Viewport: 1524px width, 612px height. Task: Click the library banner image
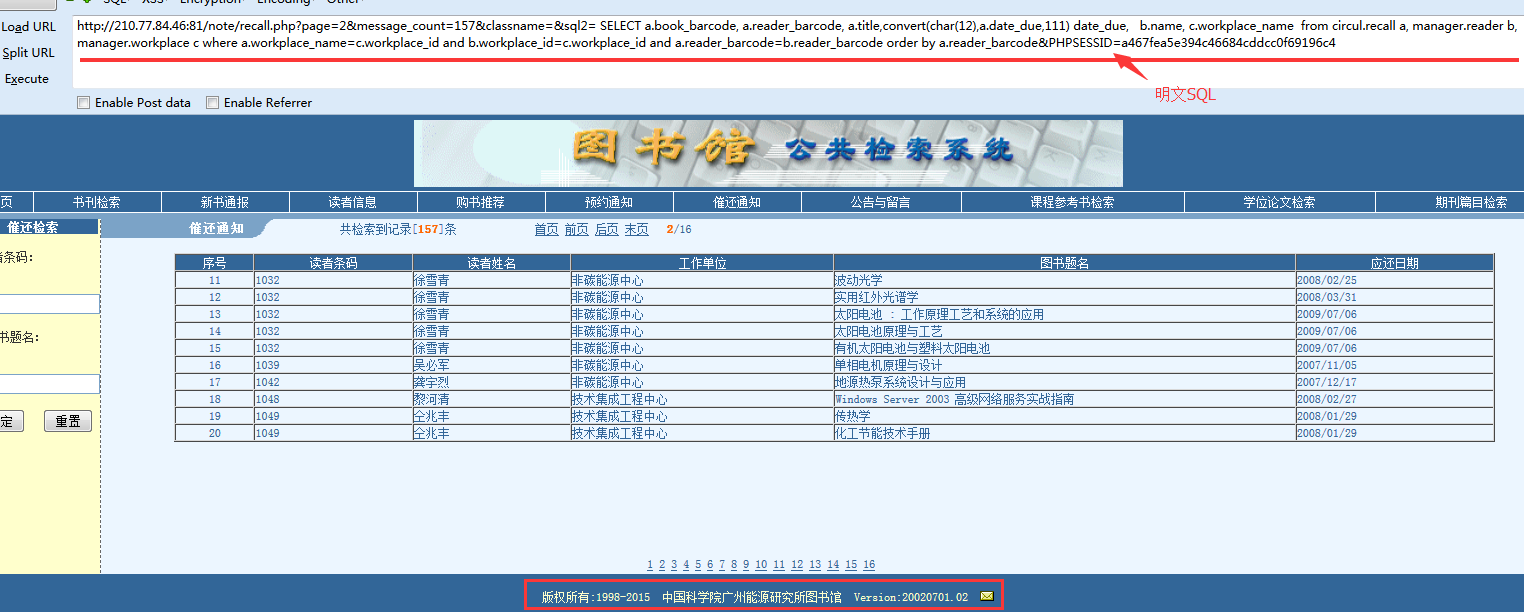[768, 154]
